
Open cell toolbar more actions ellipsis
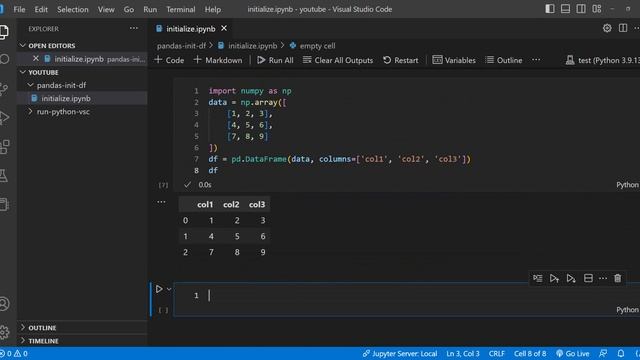603,278
